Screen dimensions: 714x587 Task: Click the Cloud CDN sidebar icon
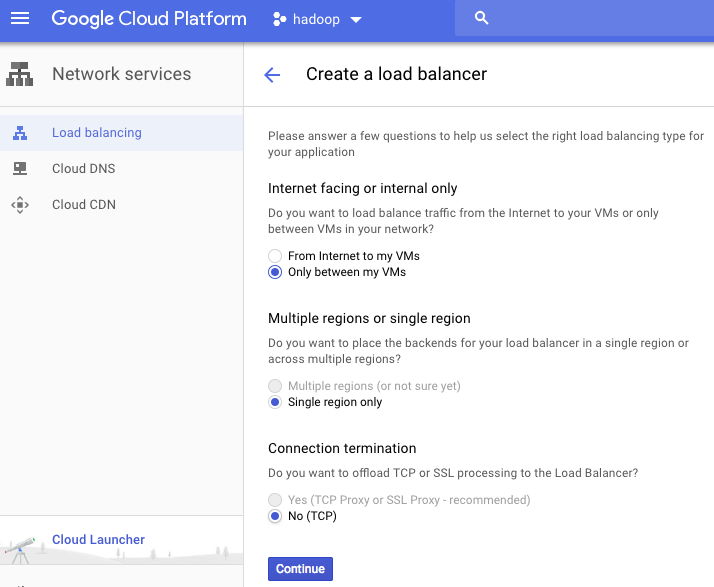pos(20,205)
